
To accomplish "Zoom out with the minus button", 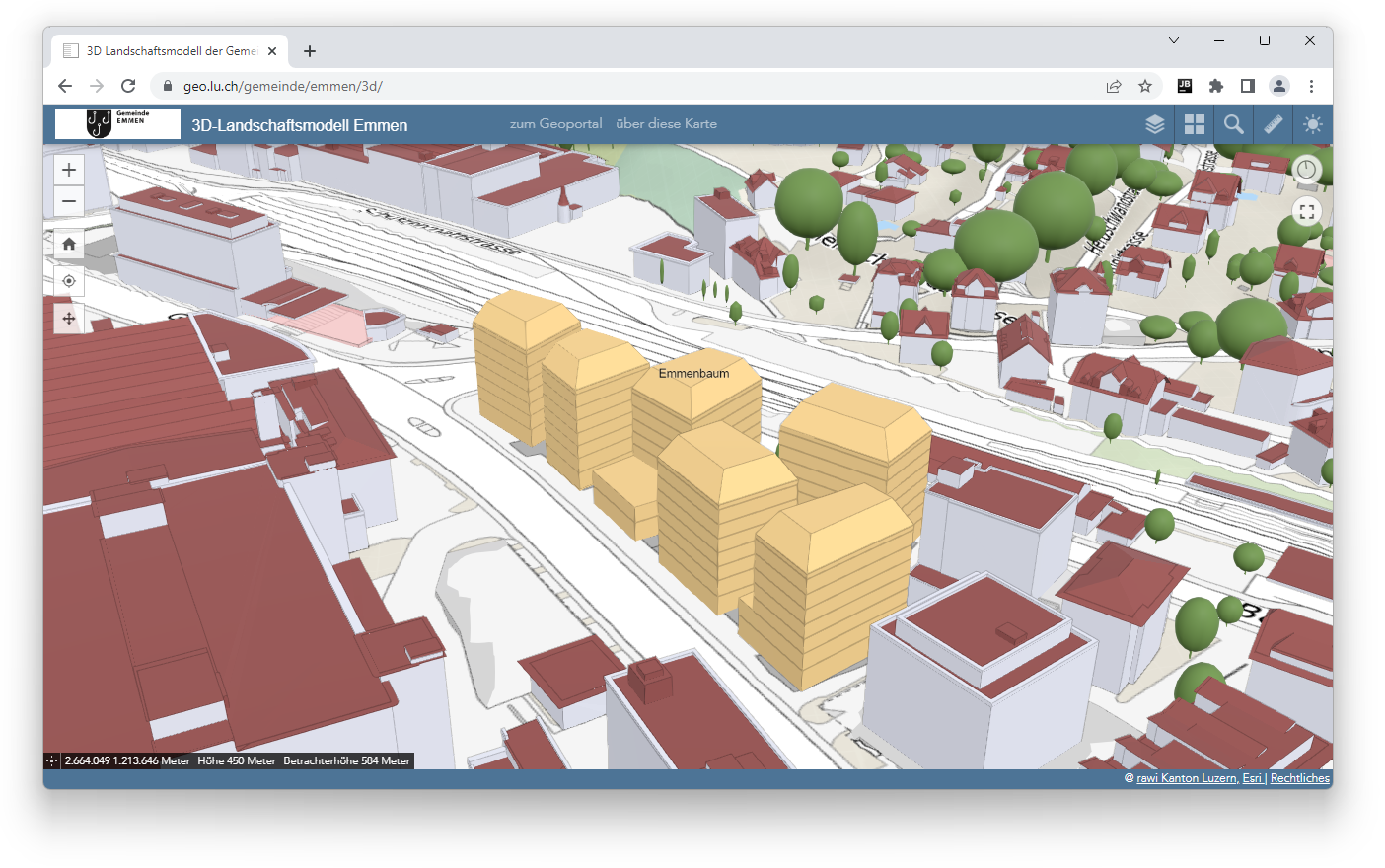I will click(69, 201).
